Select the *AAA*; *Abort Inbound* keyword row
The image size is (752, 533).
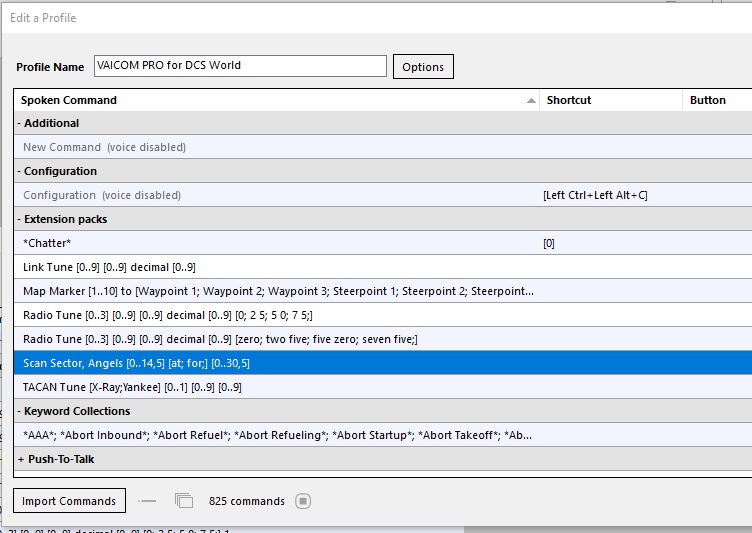(x=383, y=435)
